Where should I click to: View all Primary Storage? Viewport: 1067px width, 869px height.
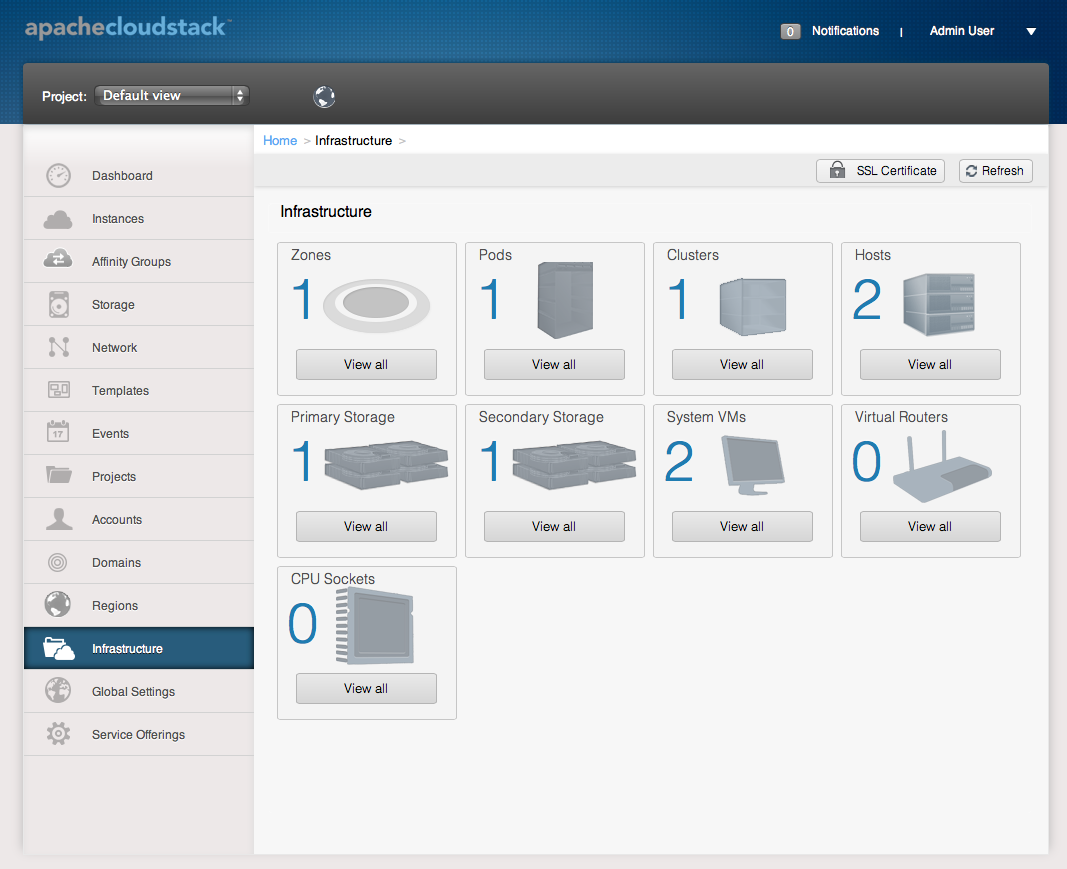tap(366, 526)
